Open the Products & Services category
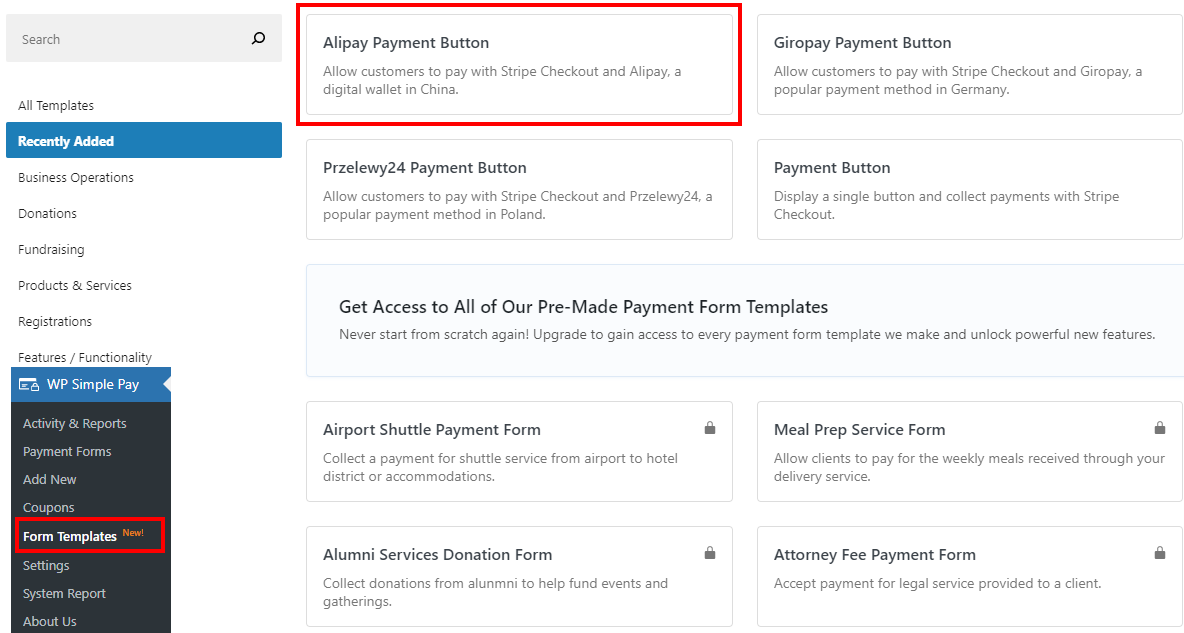 [75, 285]
